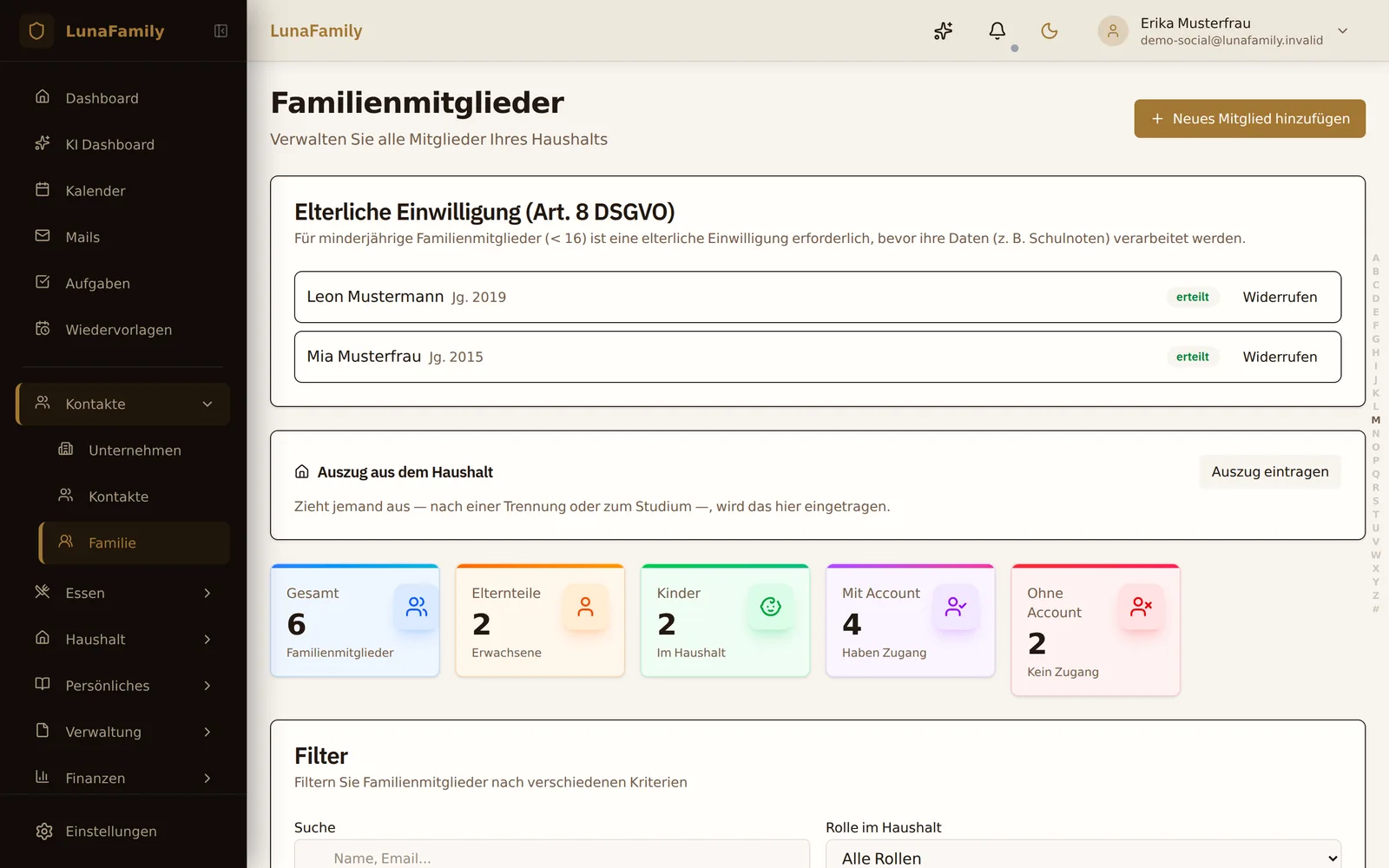The height and width of the screenshot is (868, 1389).
Task: Click Neues Mitglied hinzufügen button
Action: [1249, 119]
